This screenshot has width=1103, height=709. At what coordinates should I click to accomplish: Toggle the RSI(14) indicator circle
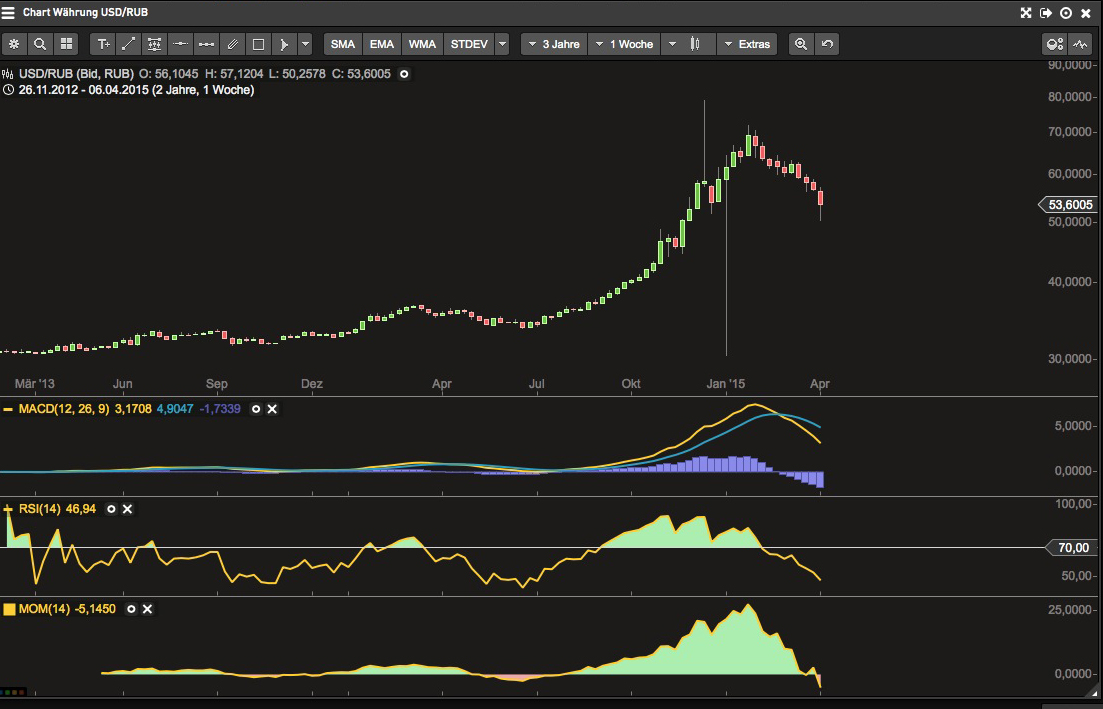pos(111,509)
